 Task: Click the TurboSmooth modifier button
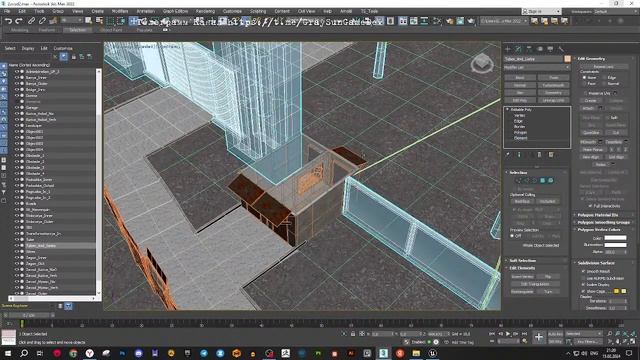pos(553,85)
